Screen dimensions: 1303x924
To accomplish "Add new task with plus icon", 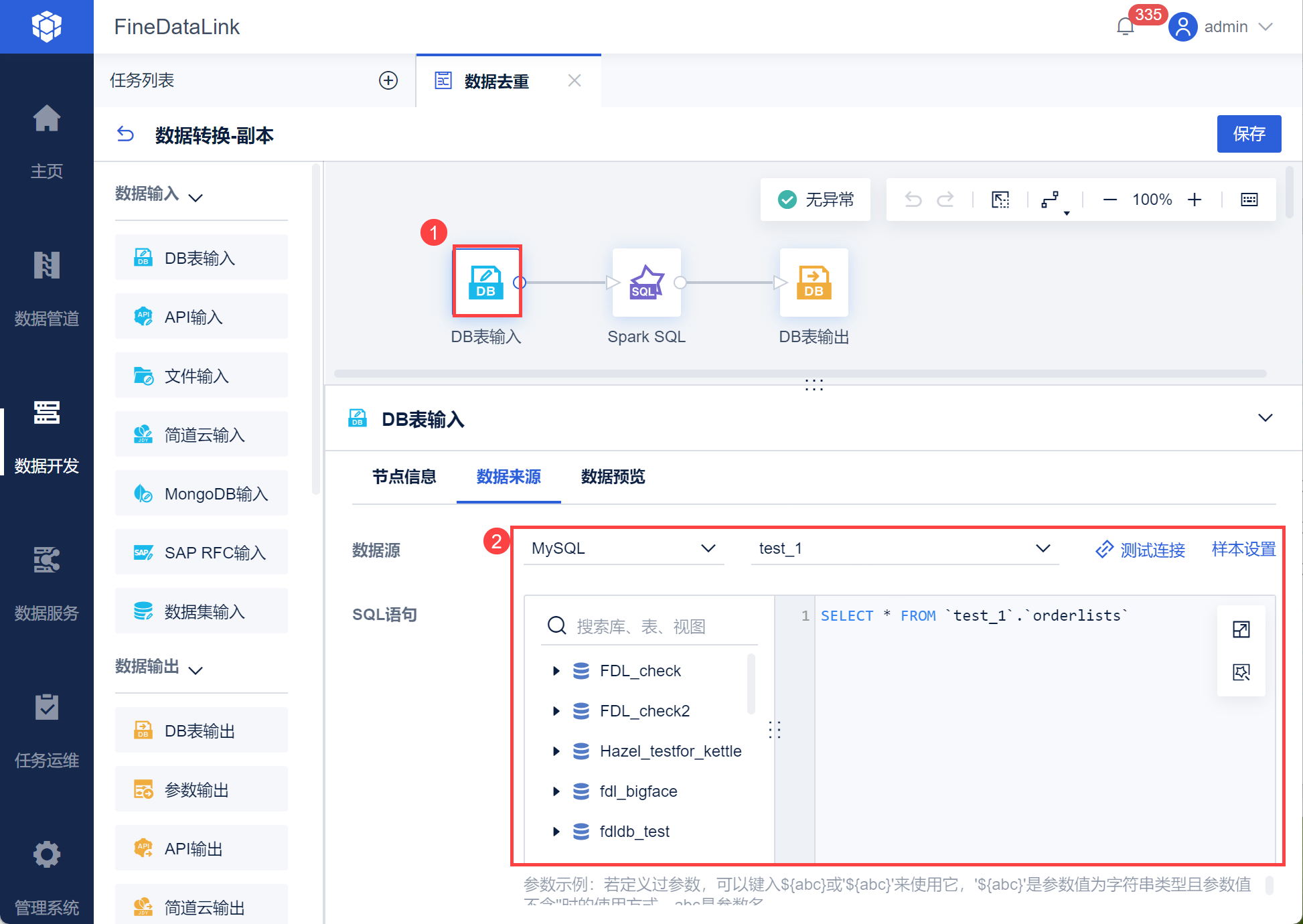I will tap(388, 80).
